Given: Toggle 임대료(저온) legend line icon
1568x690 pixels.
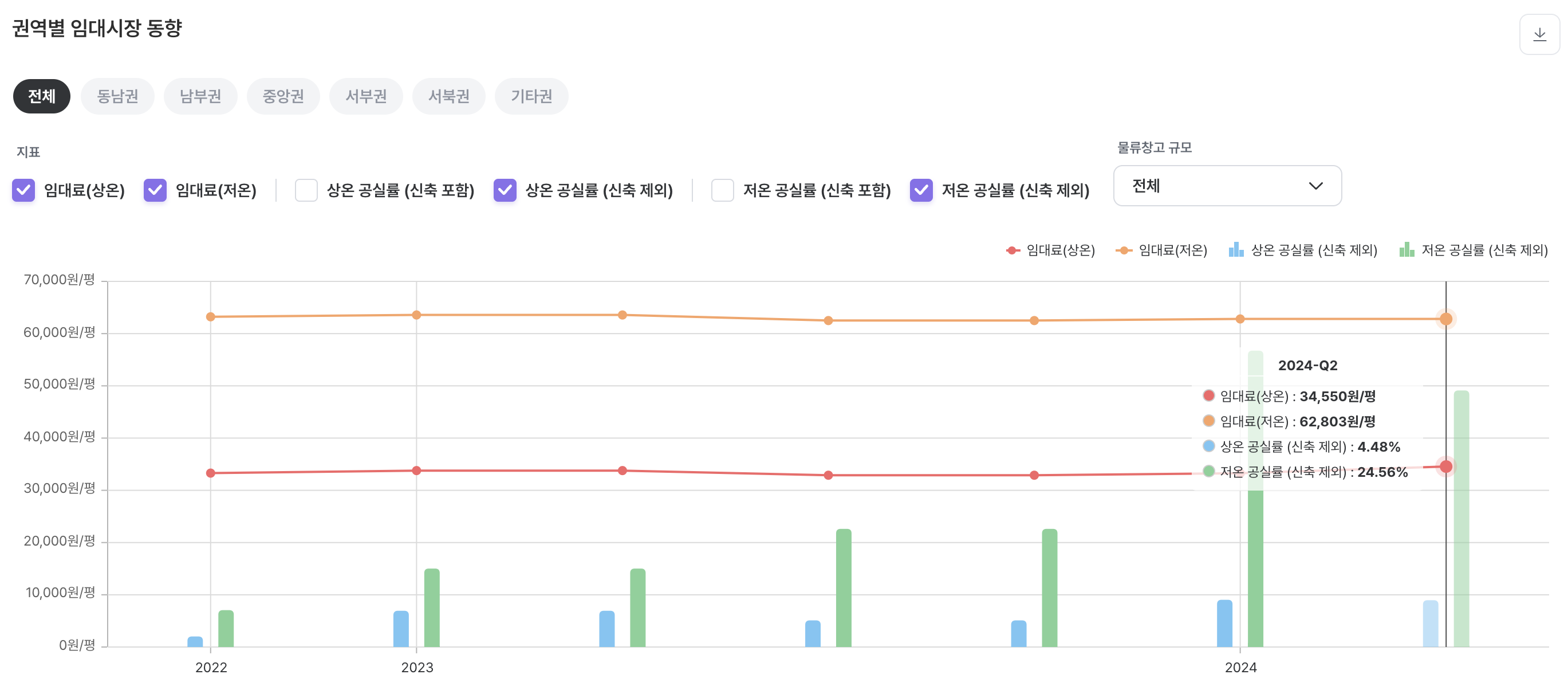Looking at the screenshot, I should (x=1124, y=250).
